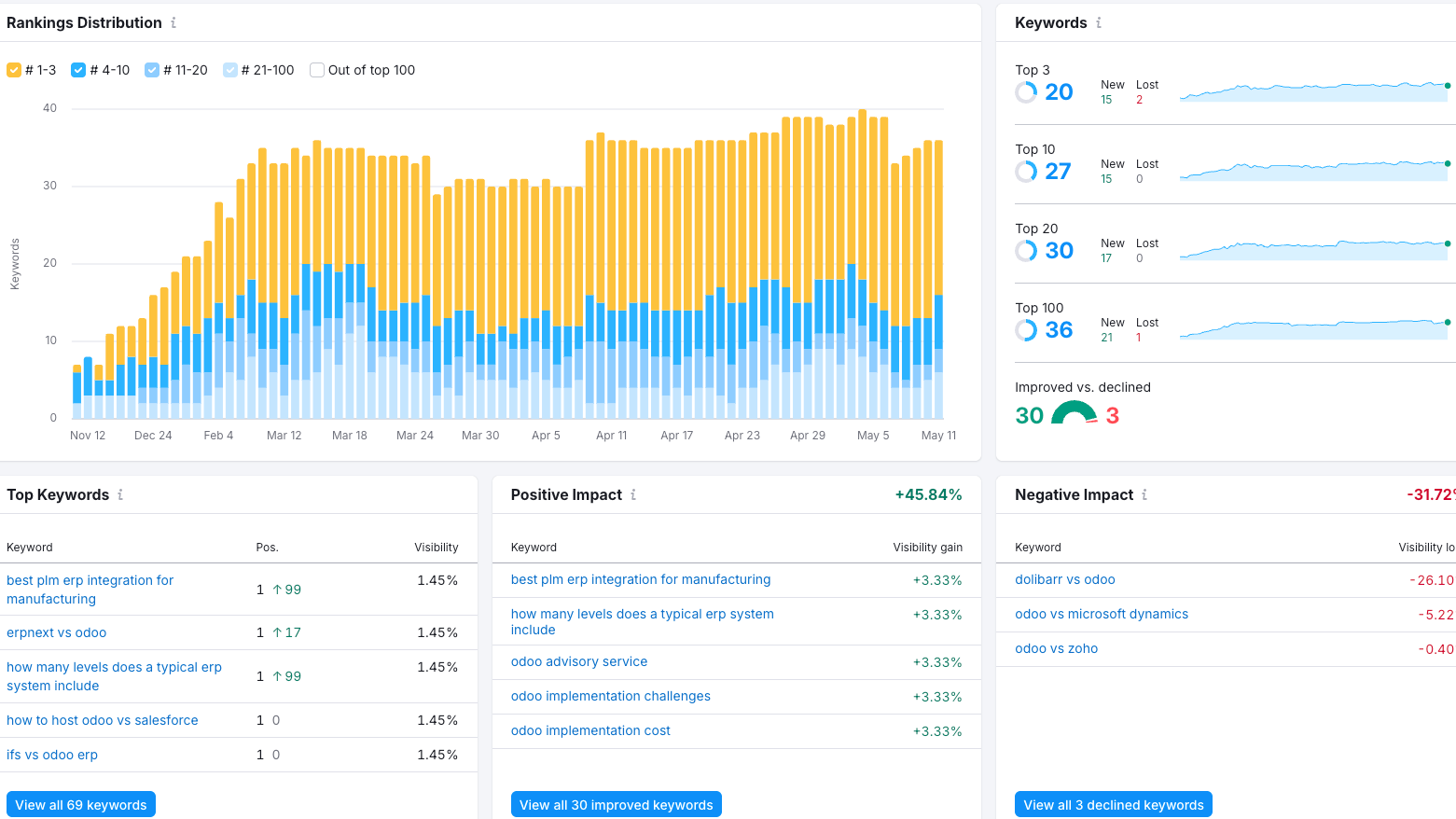
Task: View all 3 declined keywords
Action: [x=1113, y=804]
